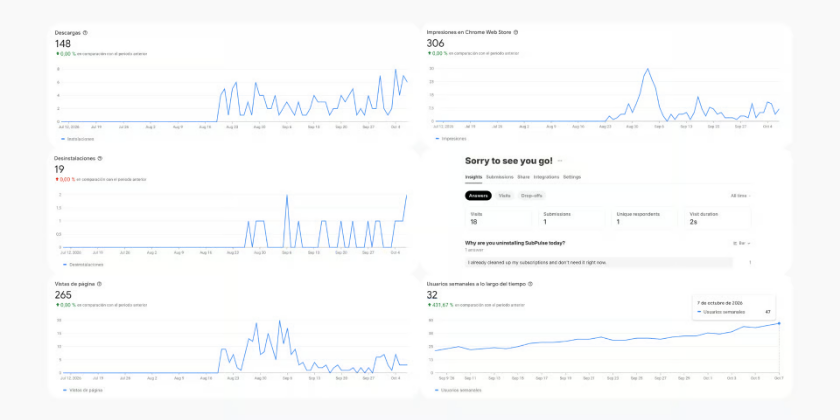Image resolution: width=840 pixels, height=420 pixels.
Task: Open the more options menu beside Sorry to see you go!
Action: click(560, 161)
